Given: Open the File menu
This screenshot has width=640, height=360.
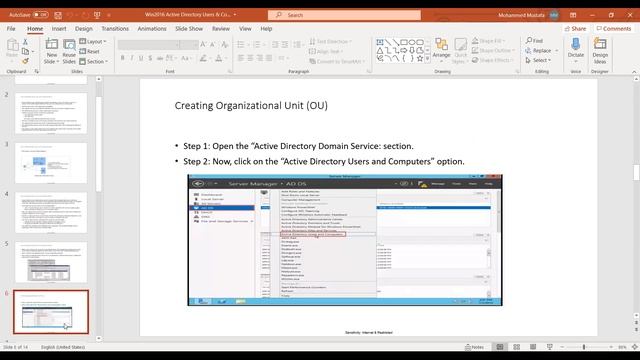Looking at the screenshot, I should (x=11, y=29).
